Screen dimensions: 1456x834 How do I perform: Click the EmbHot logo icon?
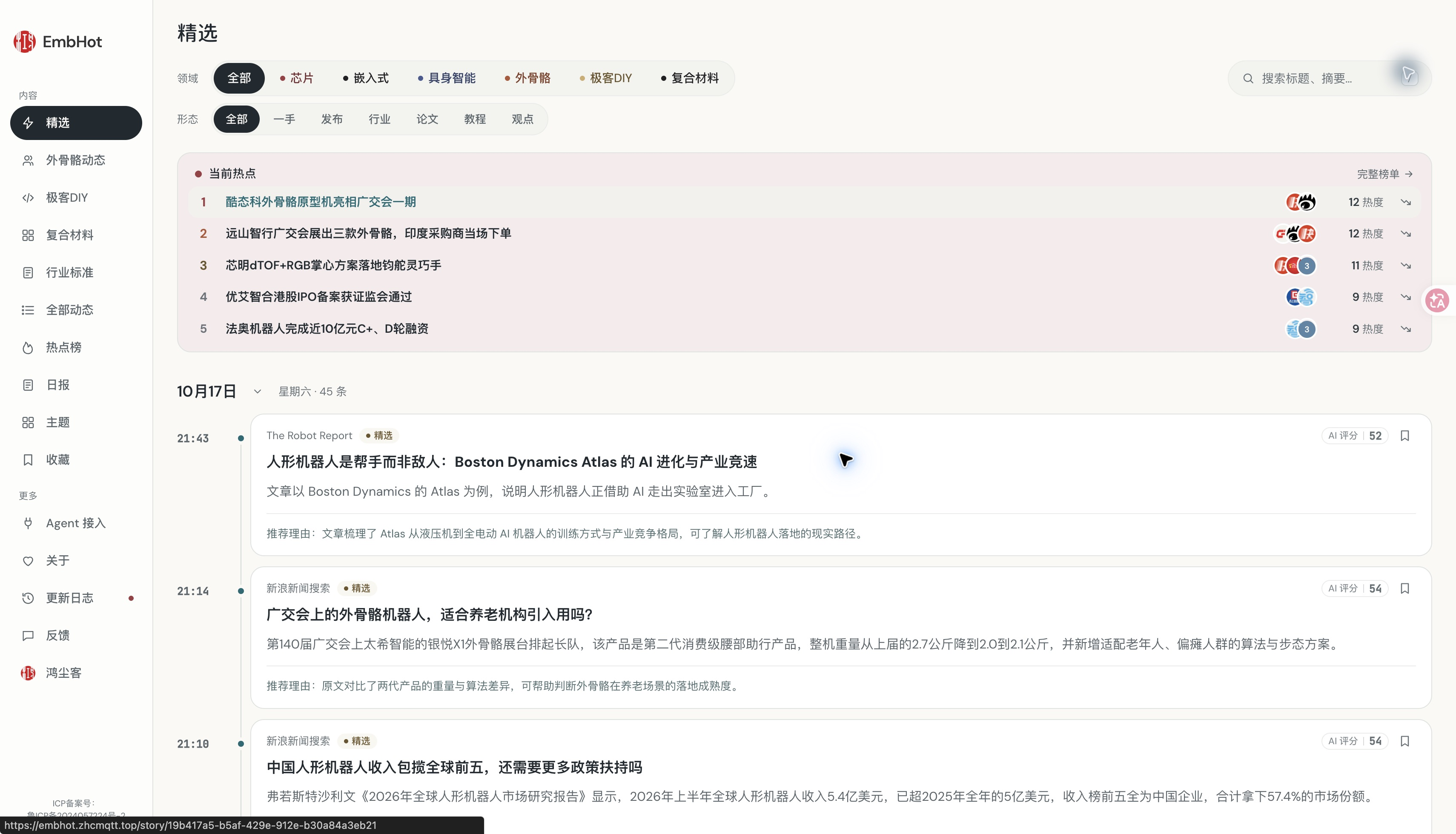pos(25,41)
